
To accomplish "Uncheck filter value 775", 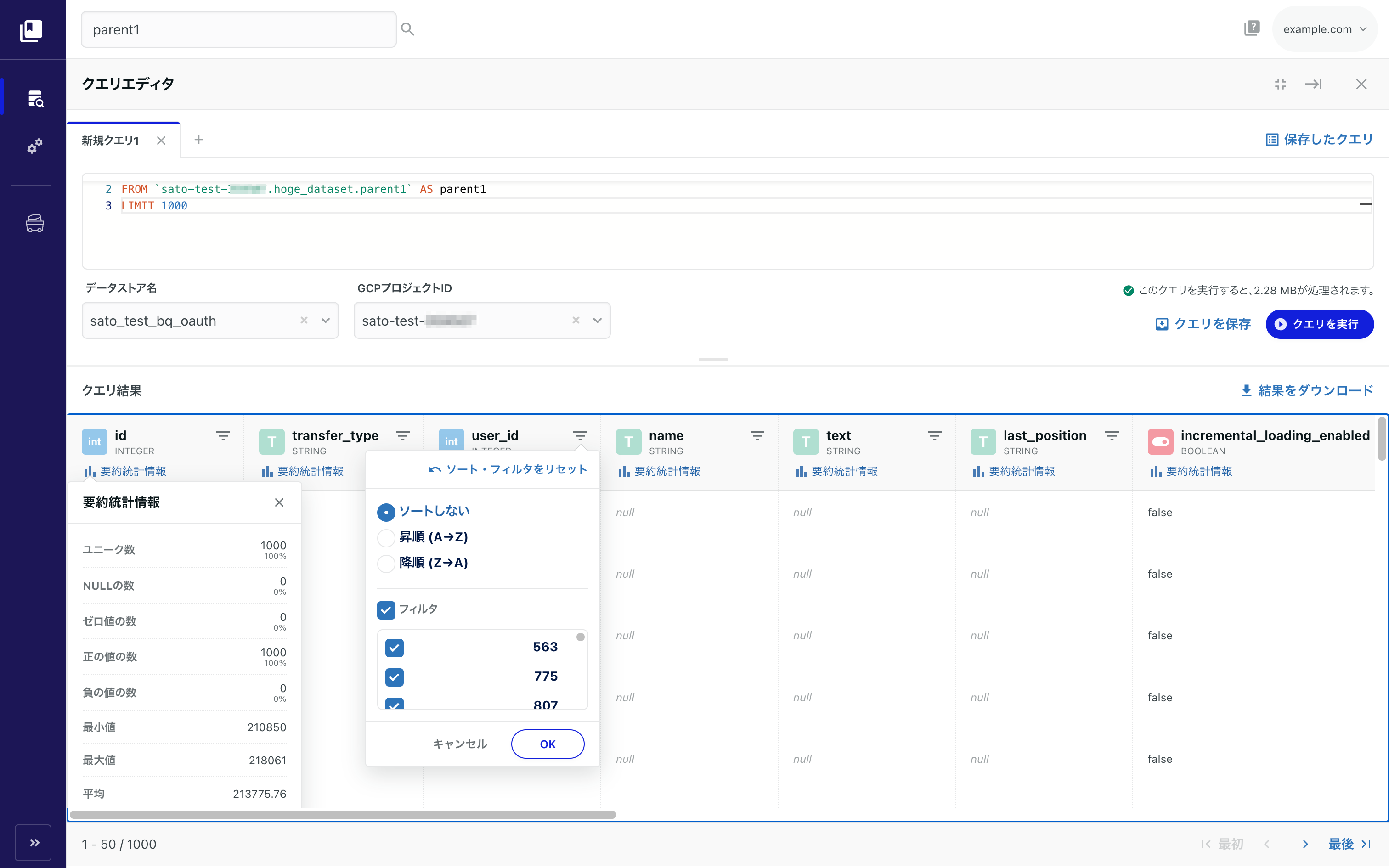I will pos(394,677).
